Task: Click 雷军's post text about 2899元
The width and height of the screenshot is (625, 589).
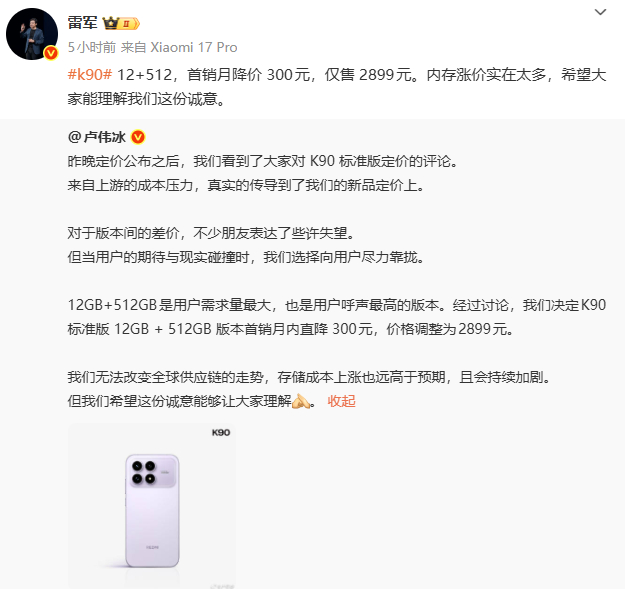Action: (x=337, y=86)
